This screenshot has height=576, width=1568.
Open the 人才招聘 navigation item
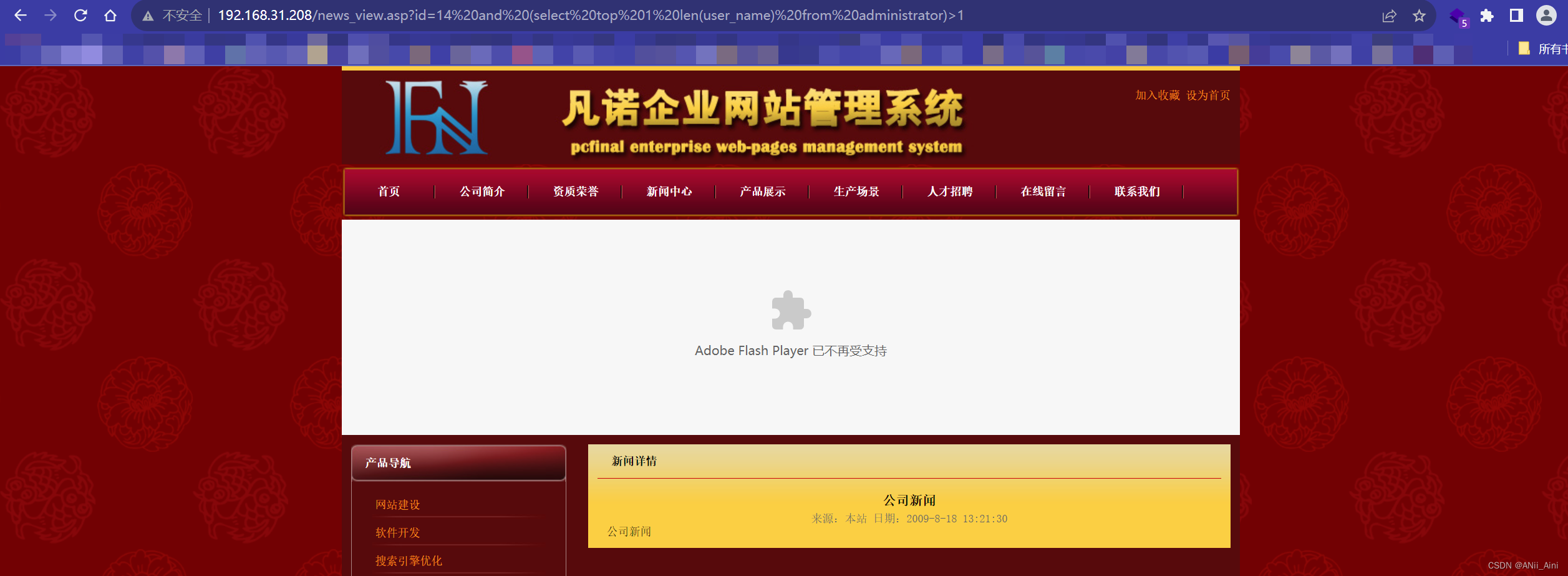950,192
